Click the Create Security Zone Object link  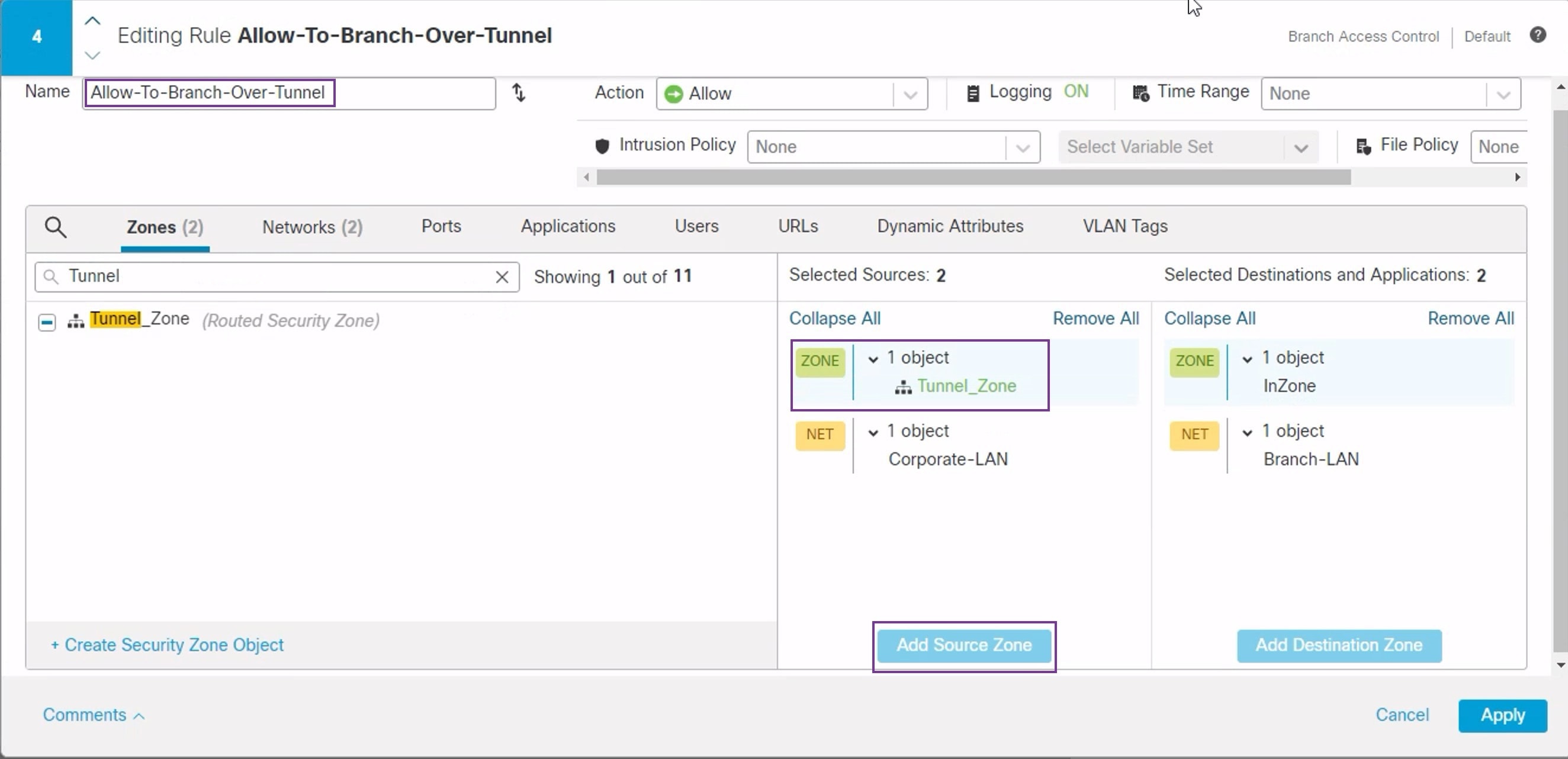click(168, 645)
